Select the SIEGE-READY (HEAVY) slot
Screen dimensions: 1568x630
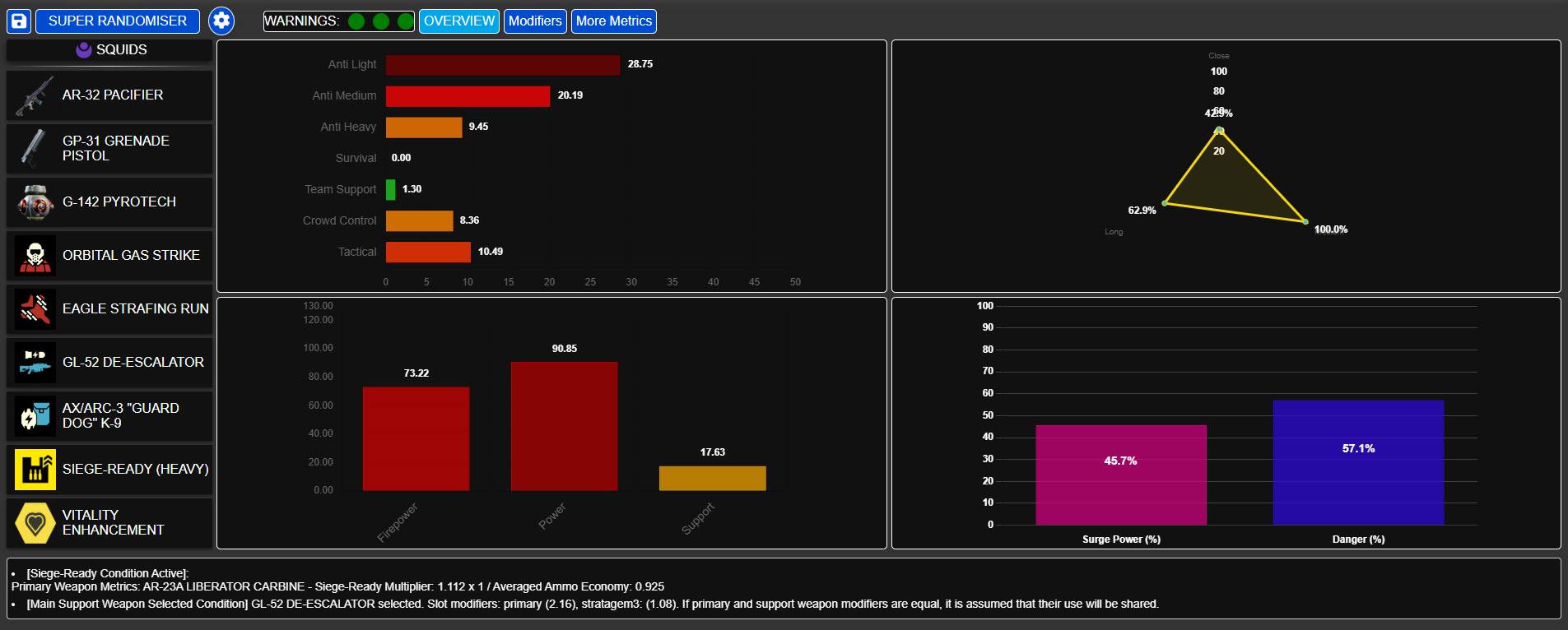point(109,469)
